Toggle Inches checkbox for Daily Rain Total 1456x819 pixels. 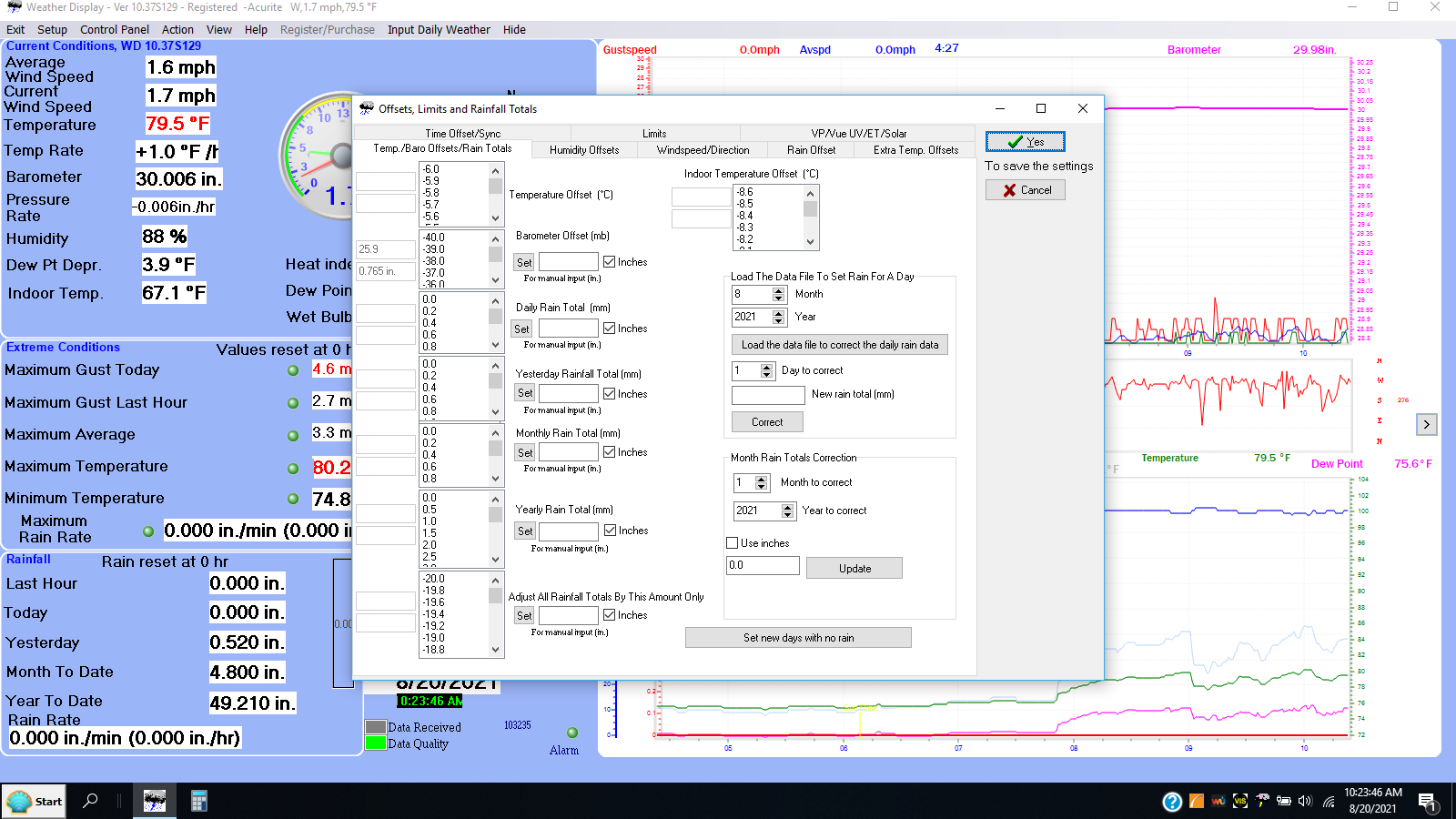coord(609,329)
